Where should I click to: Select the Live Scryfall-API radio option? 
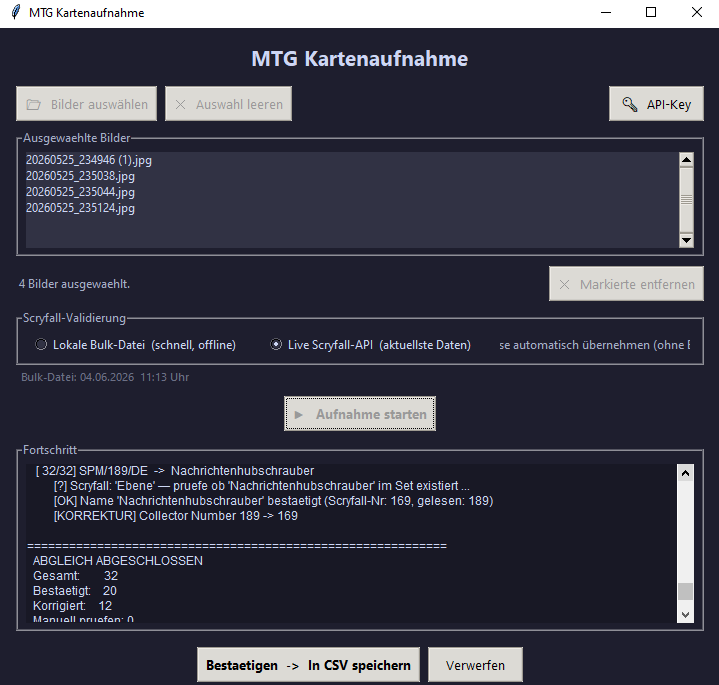pyautogui.click(x=371, y=344)
